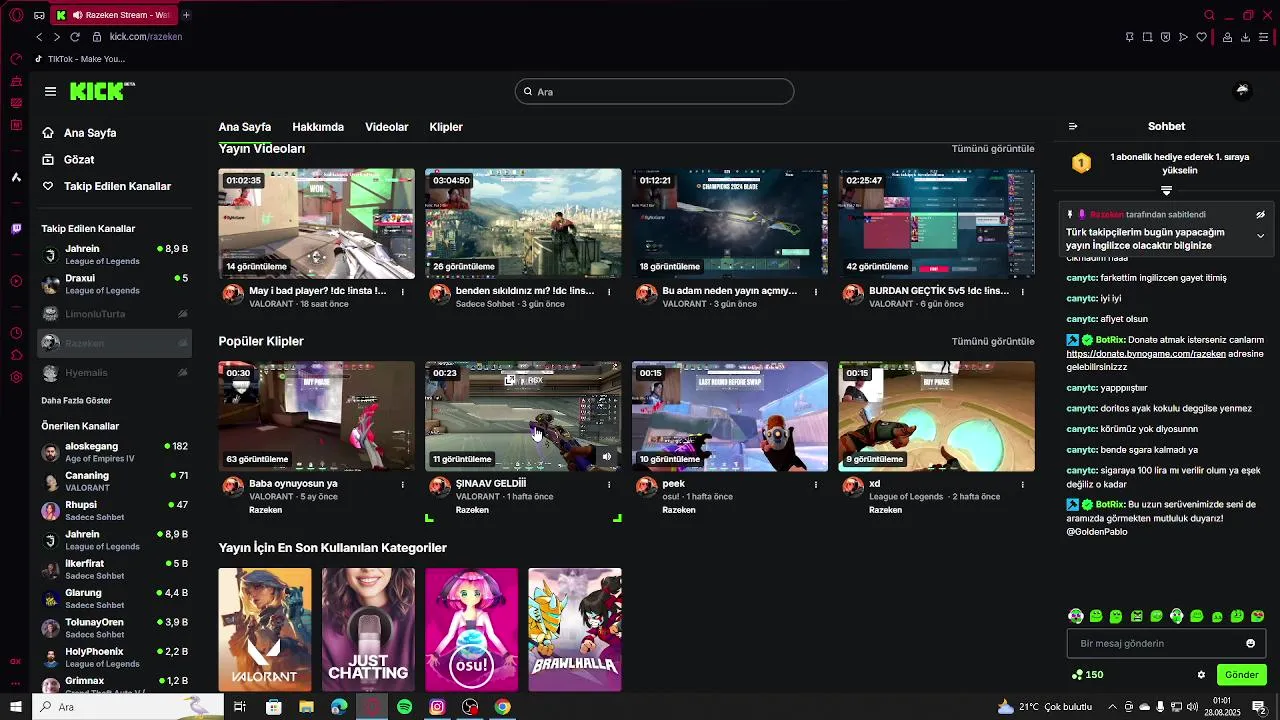
Task: Open the 01:02:35 VALORANT video thumbnail
Action: (316, 223)
